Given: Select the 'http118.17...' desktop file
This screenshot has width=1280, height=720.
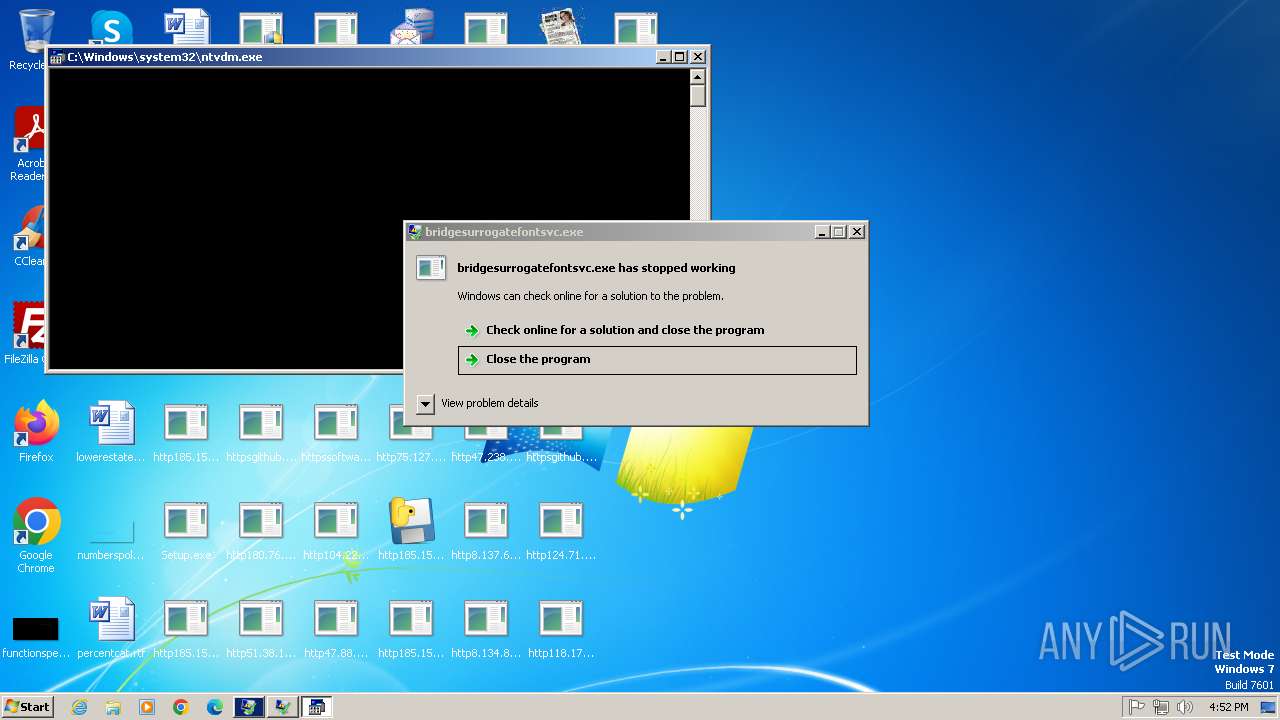Looking at the screenshot, I should coord(561,629).
